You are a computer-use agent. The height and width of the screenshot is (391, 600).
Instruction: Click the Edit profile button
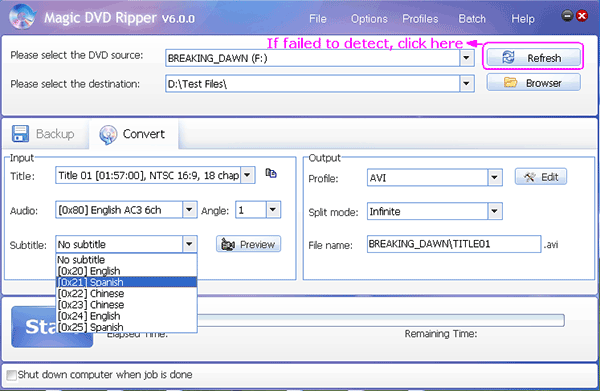541,177
